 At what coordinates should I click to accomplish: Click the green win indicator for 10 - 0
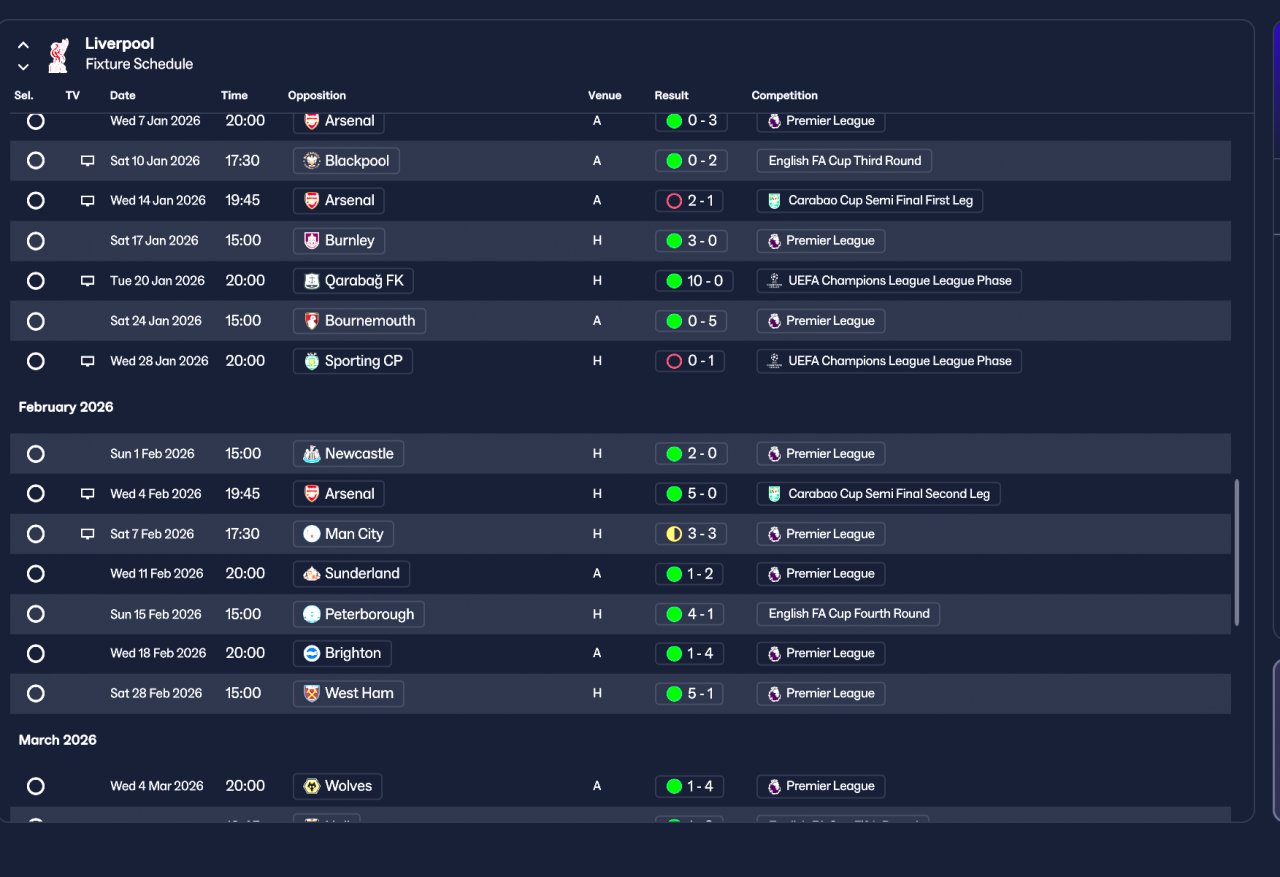click(674, 281)
